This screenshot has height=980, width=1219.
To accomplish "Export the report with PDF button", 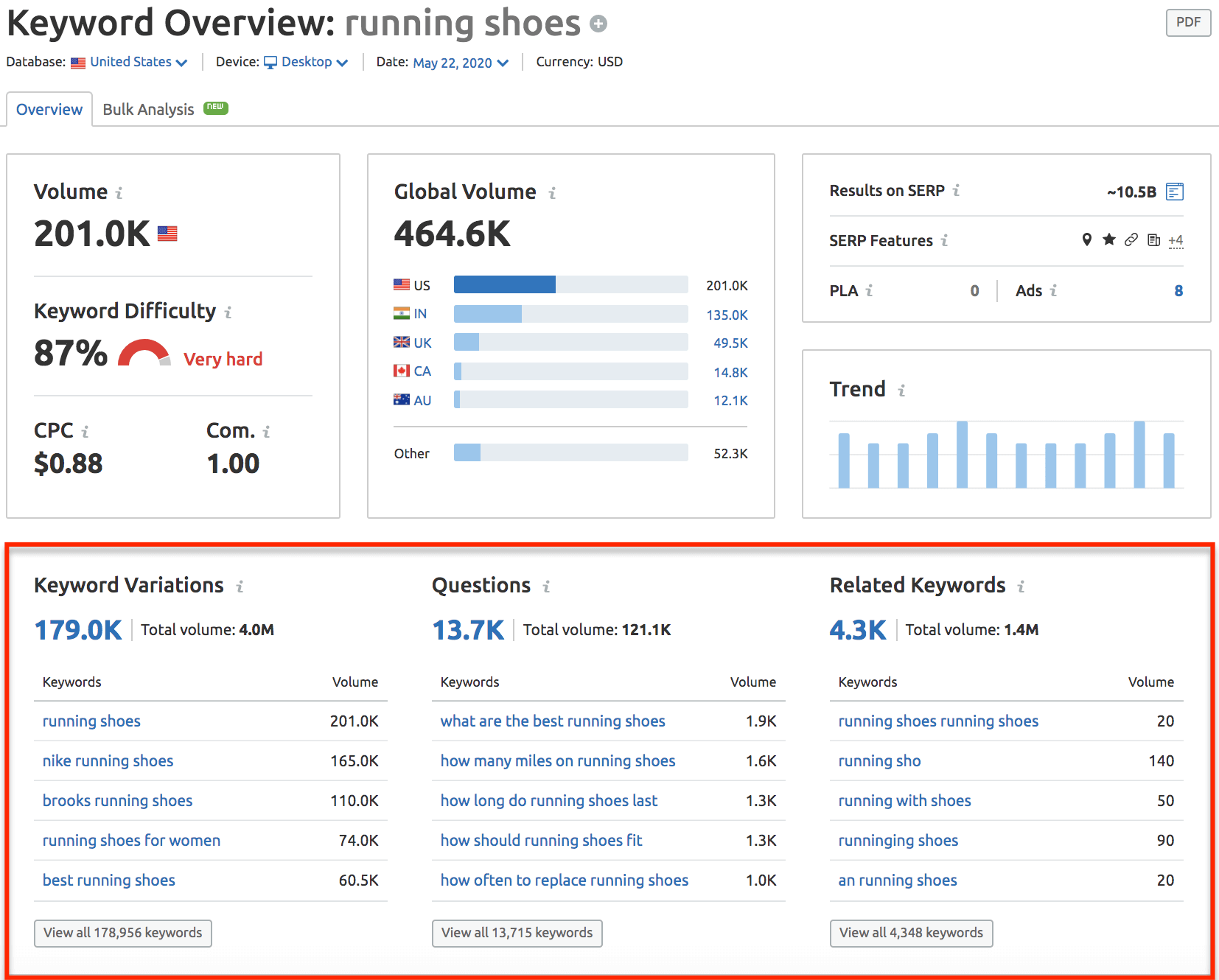I will pos(1187,22).
